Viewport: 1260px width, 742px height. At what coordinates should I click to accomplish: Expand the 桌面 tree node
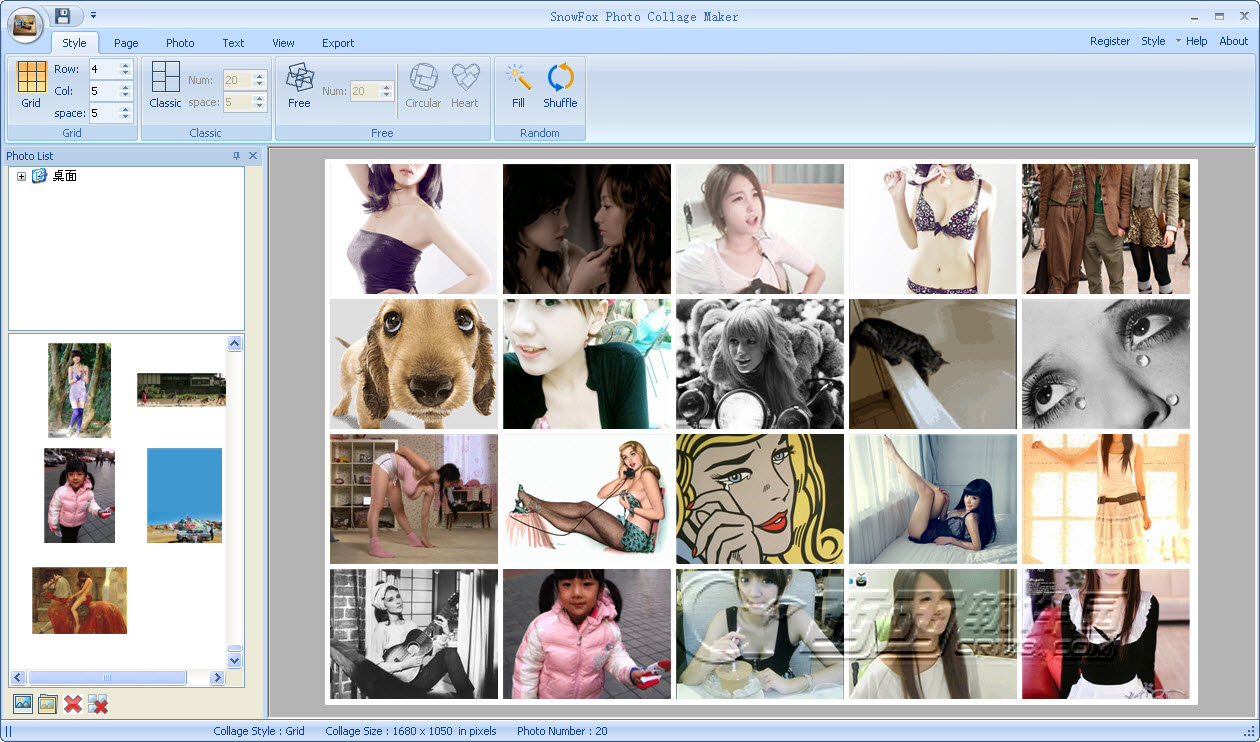pos(21,177)
